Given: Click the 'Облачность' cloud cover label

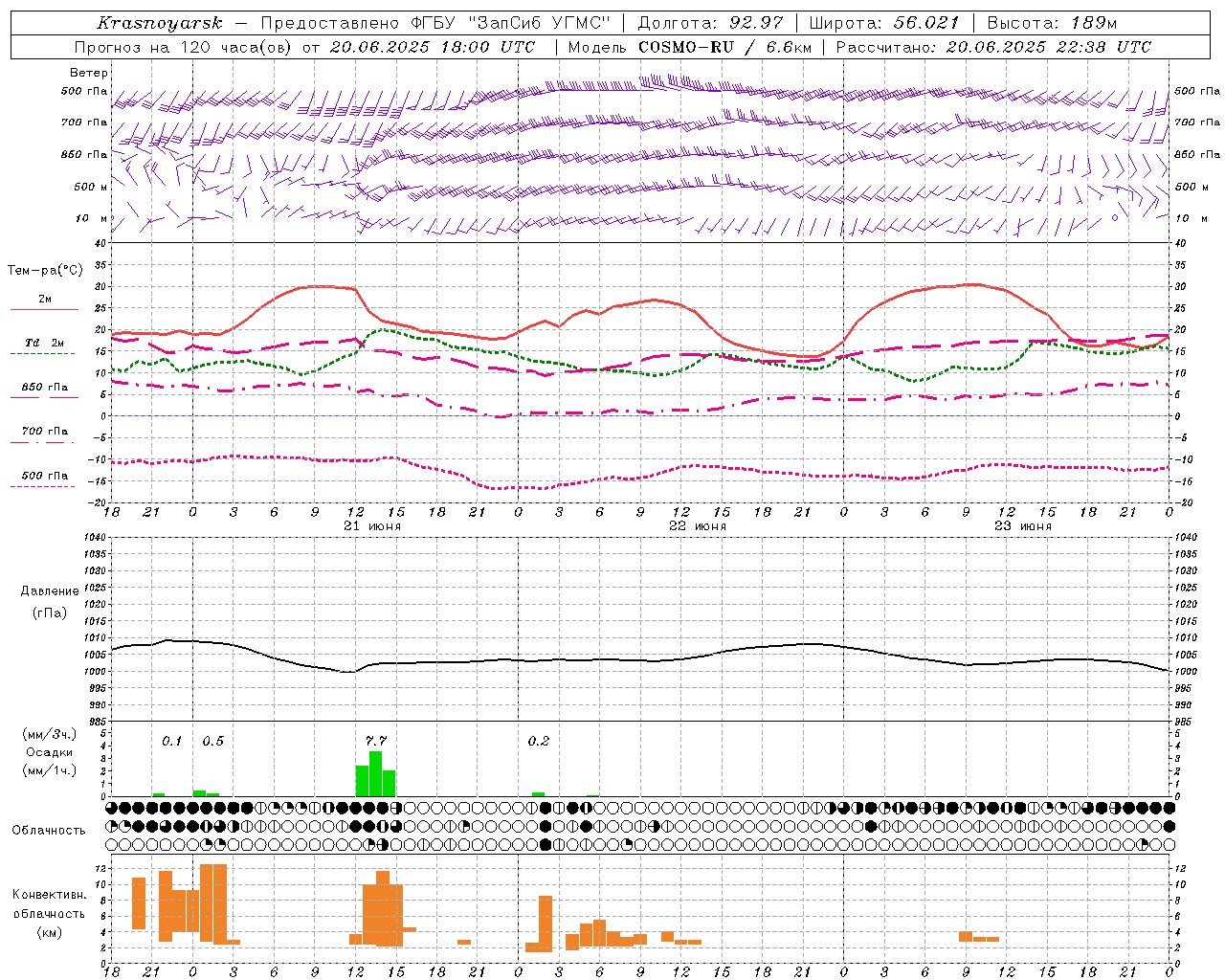Looking at the screenshot, I should (49, 830).
